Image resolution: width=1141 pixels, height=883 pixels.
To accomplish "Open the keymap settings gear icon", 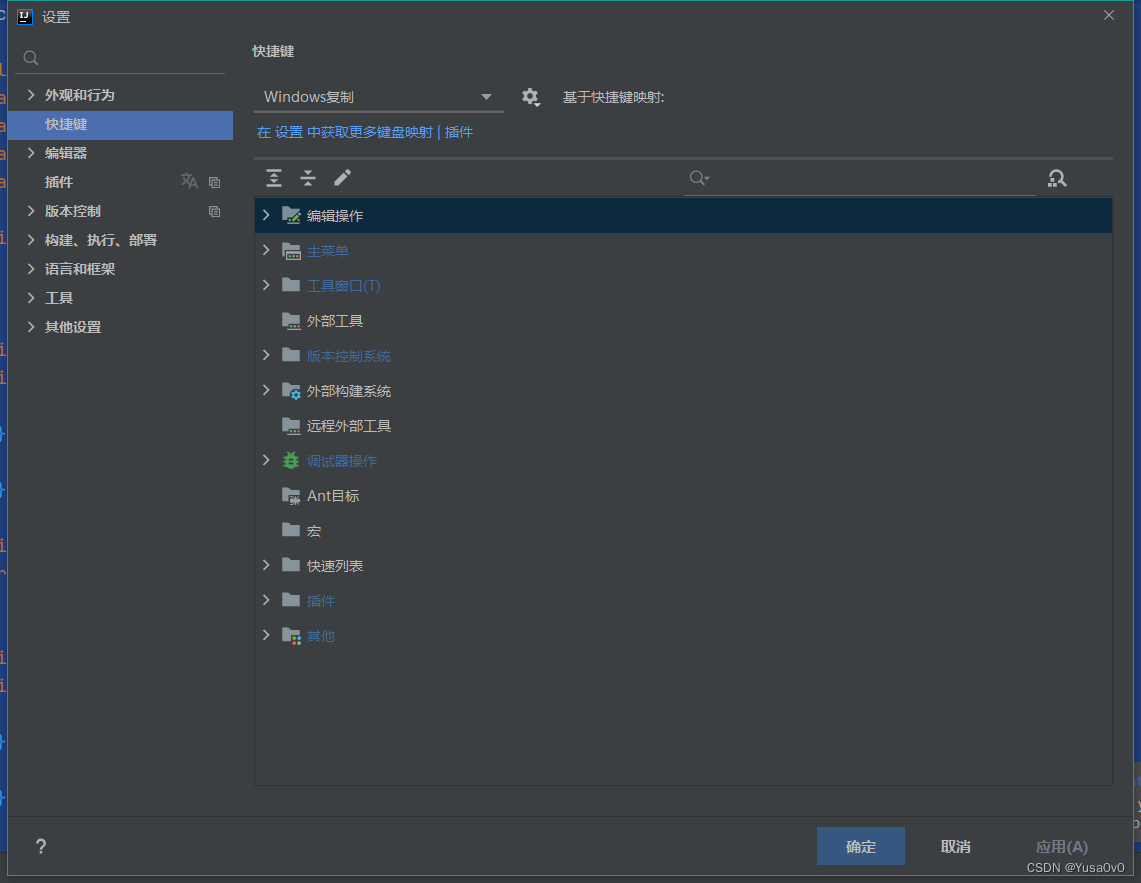I will (x=531, y=97).
